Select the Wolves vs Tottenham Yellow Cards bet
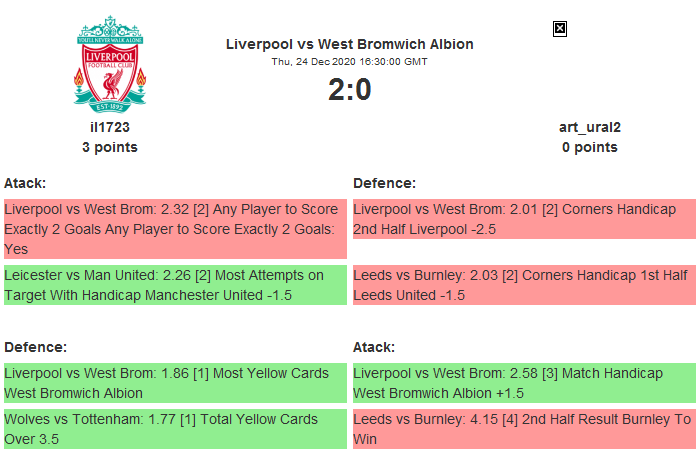Screen dimensions: 700x460 tap(175, 430)
